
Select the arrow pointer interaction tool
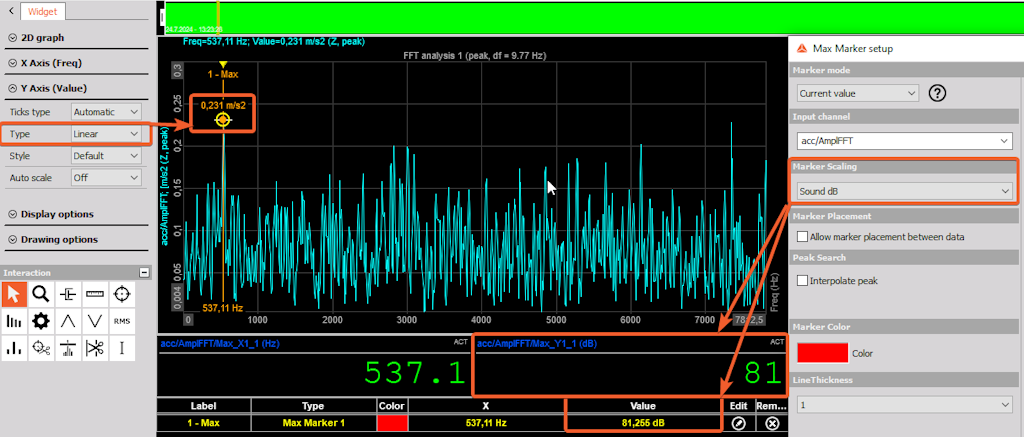pos(14,295)
